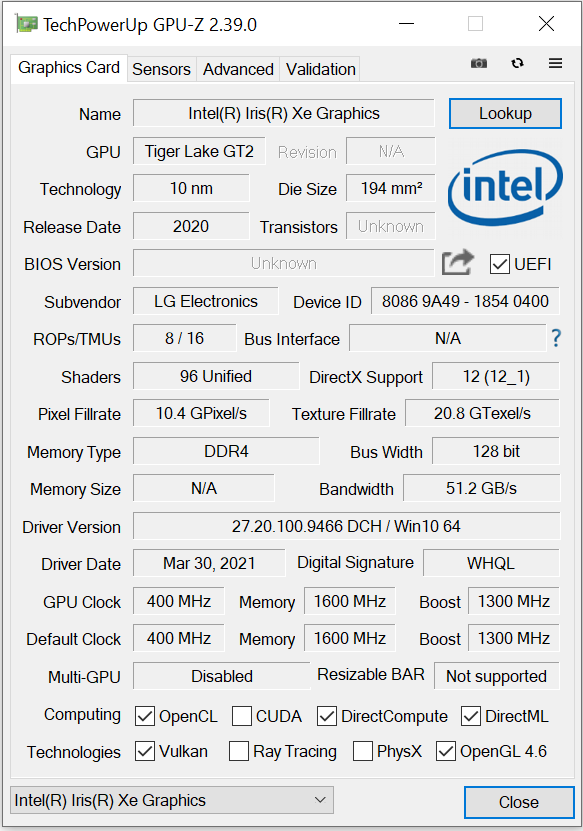Click the Close button at bottom
This screenshot has height=831, width=583.
pos(519,802)
